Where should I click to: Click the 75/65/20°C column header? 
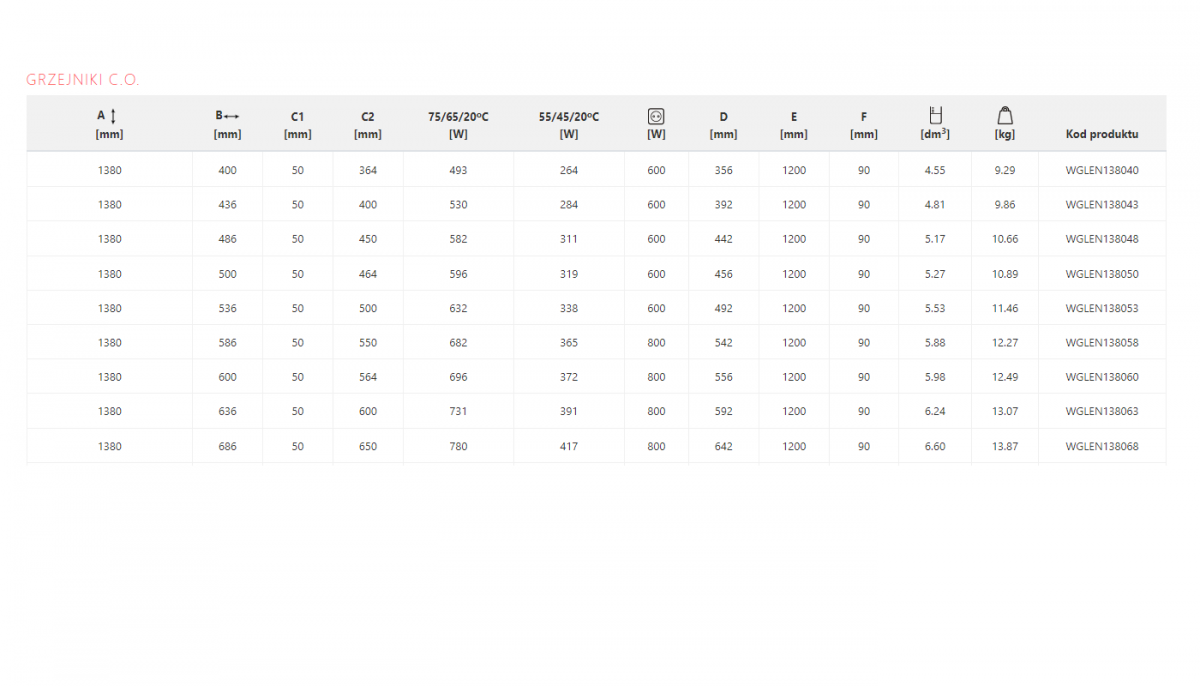458,117
